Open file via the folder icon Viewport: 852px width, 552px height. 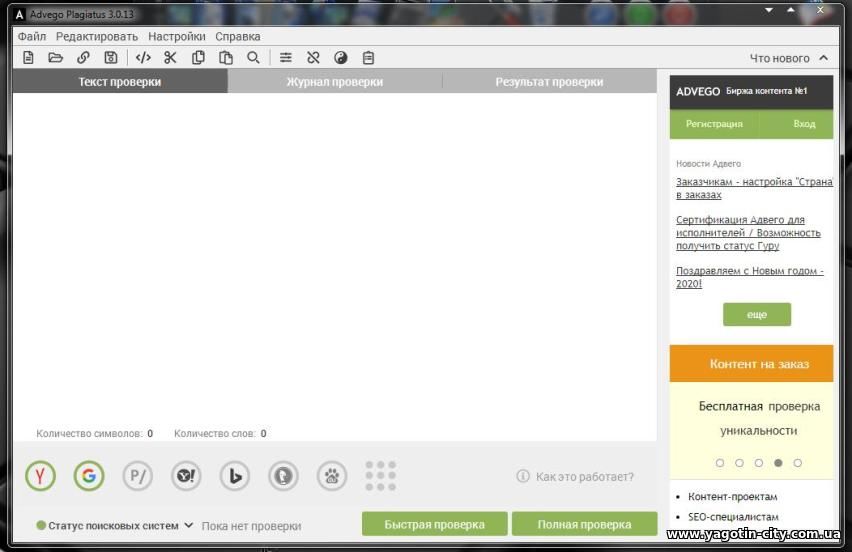pos(55,58)
